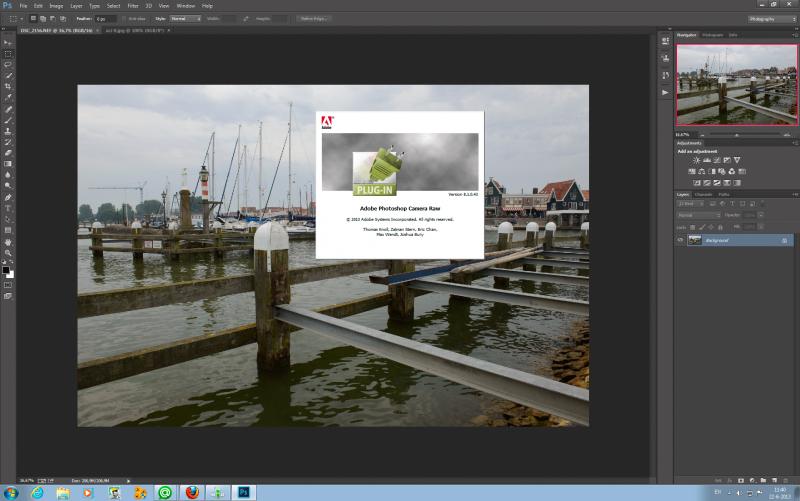Hide the Background layer with the eye icon
The width and height of the screenshot is (800, 501).
680,240
